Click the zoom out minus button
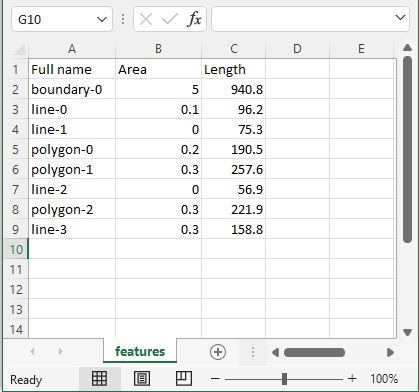Viewport: 419px width, 392px height. pyautogui.click(x=215, y=379)
